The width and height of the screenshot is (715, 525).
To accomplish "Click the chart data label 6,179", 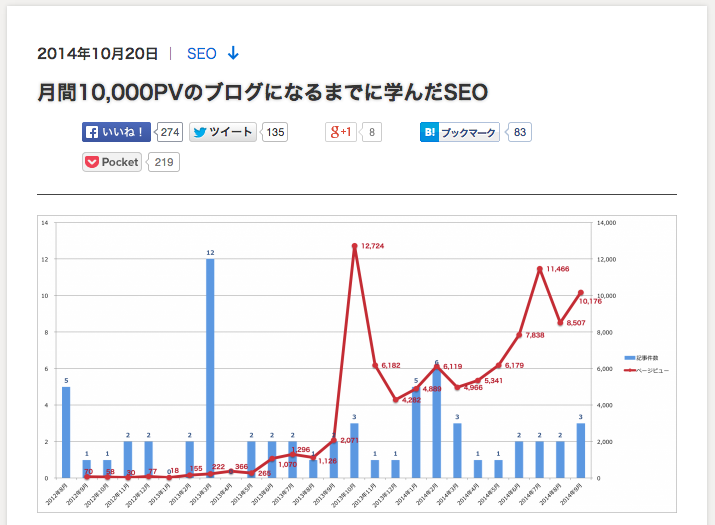I will tap(514, 365).
